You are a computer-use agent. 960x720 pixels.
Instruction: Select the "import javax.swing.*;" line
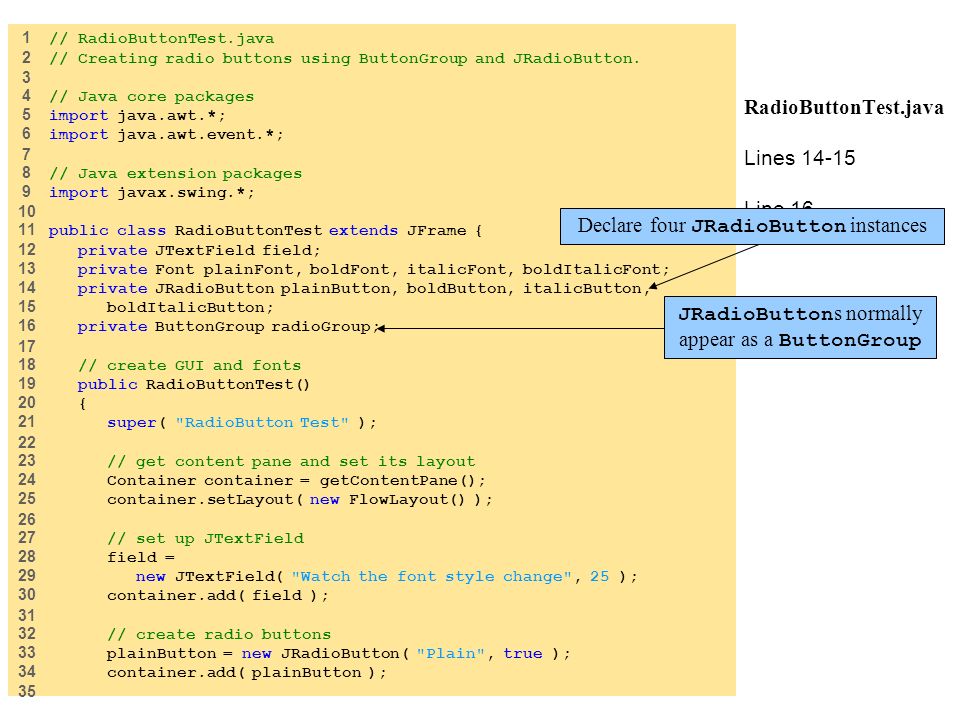click(152, 193)
